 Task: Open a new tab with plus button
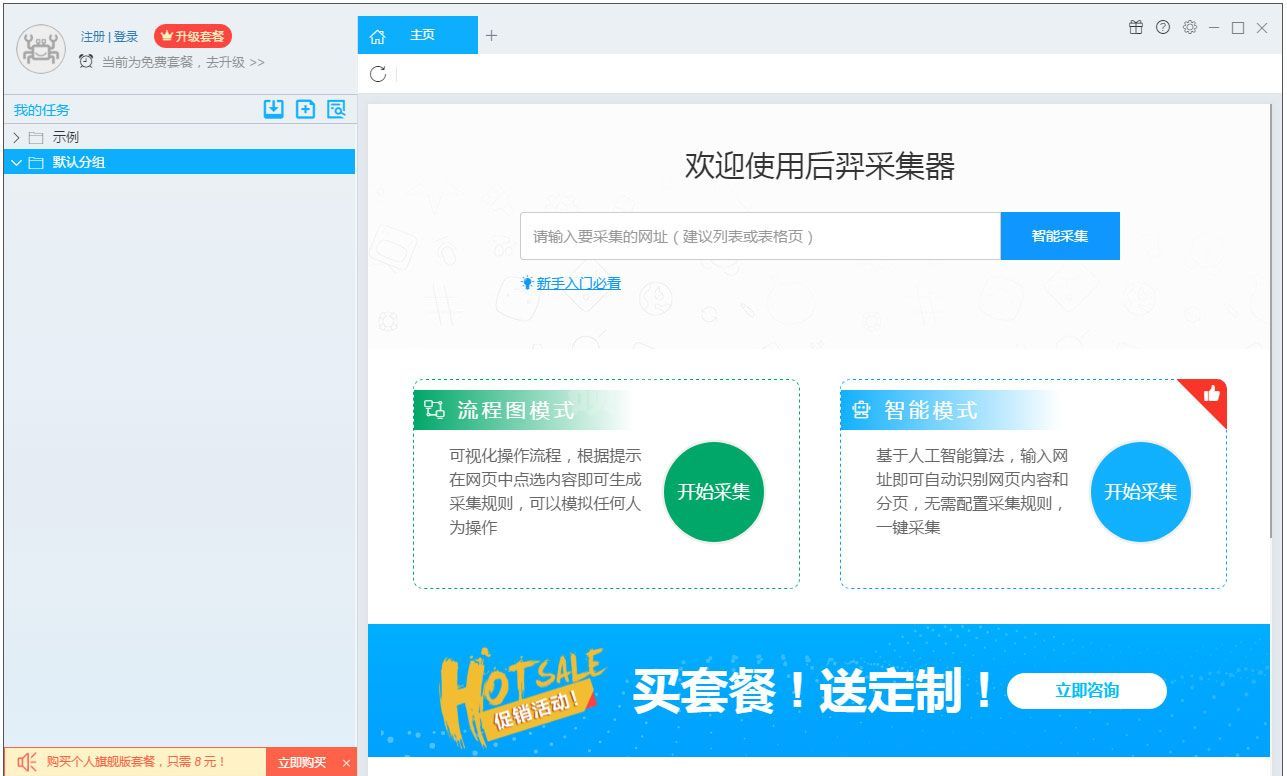491,35
